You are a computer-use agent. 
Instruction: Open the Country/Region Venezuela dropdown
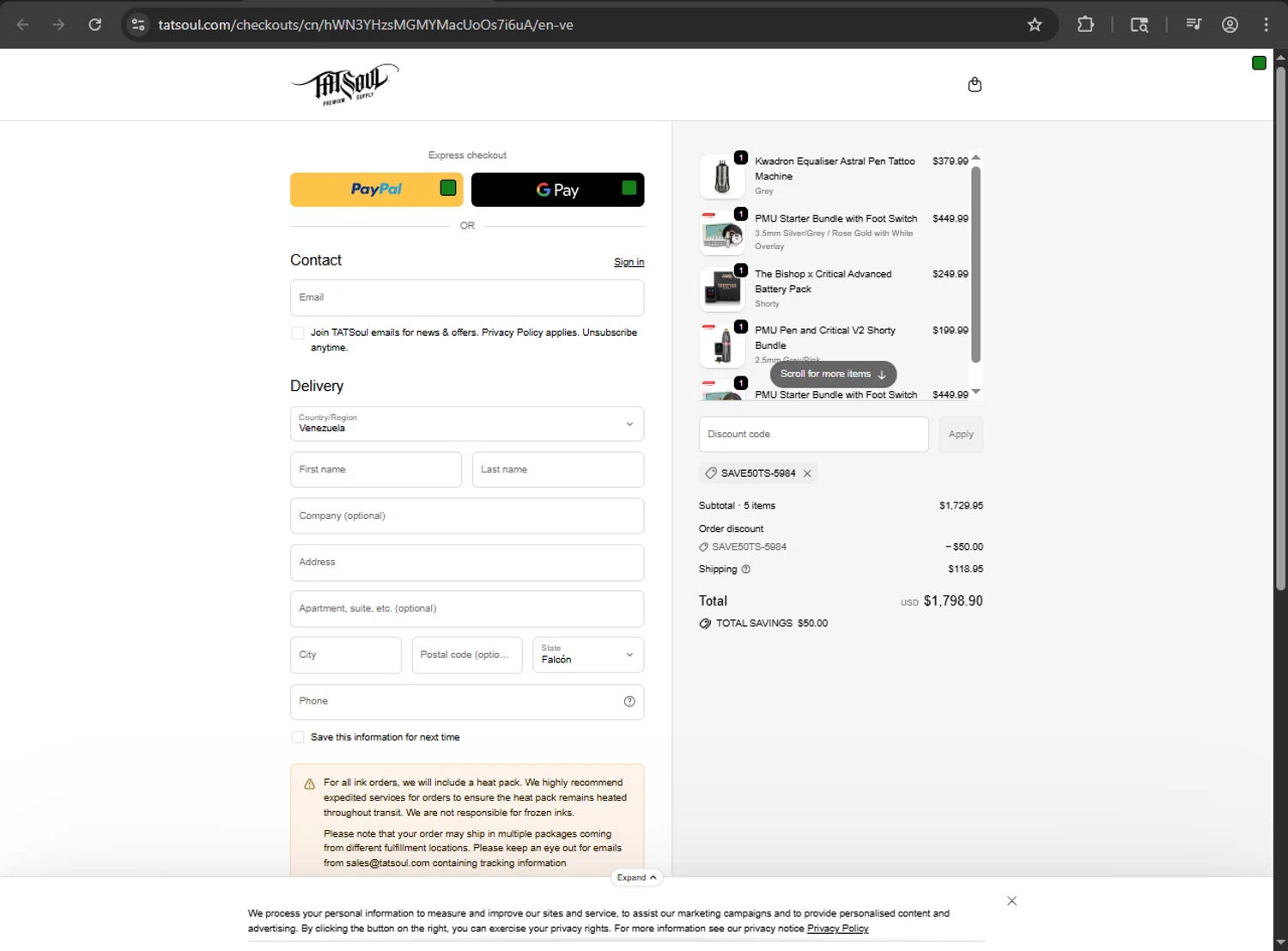467,424
